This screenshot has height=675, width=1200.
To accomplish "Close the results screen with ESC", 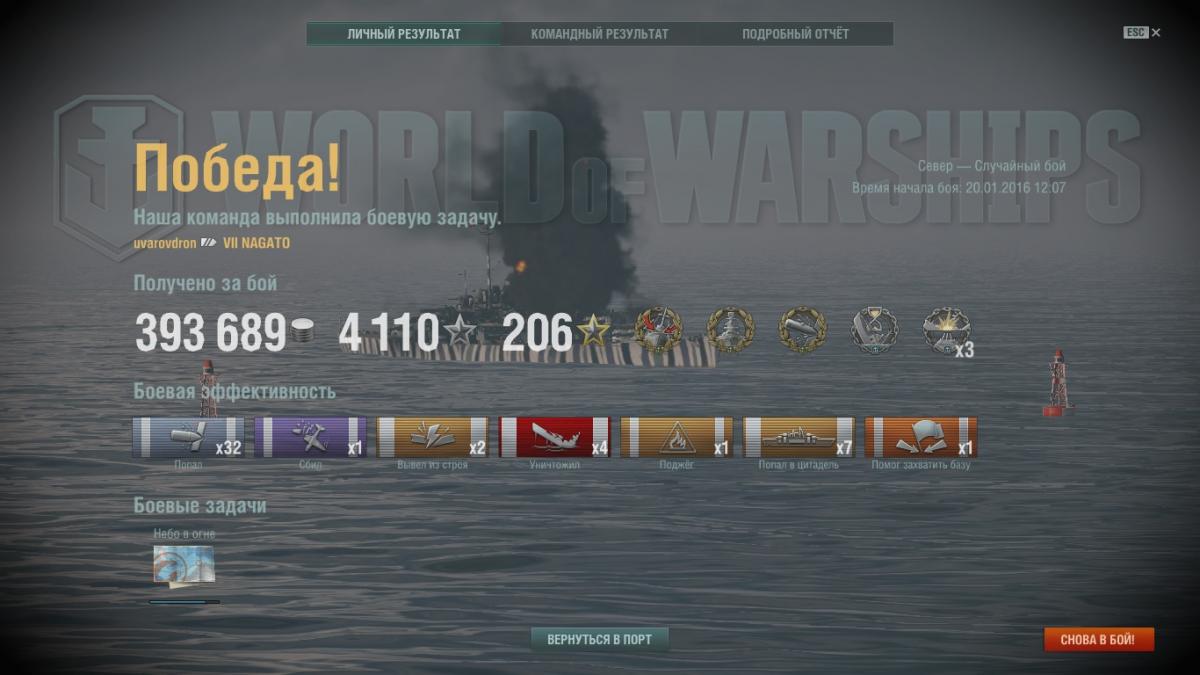I will click(x=1141, y=33).
